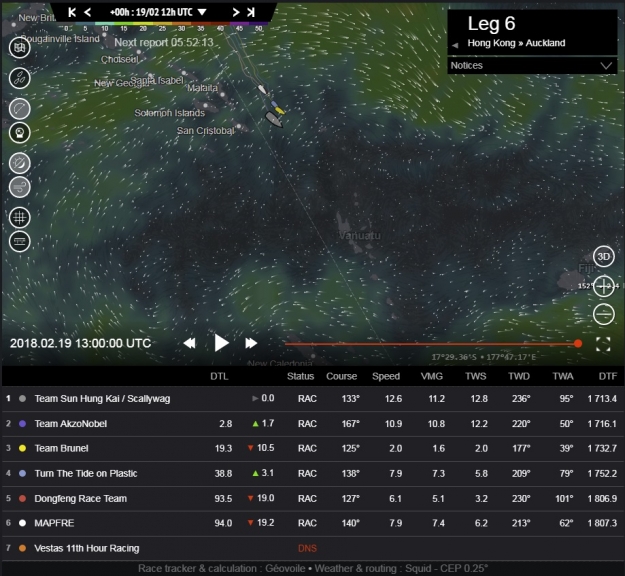The height and width of the screenshot is (576, 625).
Task: Sort by VMG column header
Action: click(432, 376)
